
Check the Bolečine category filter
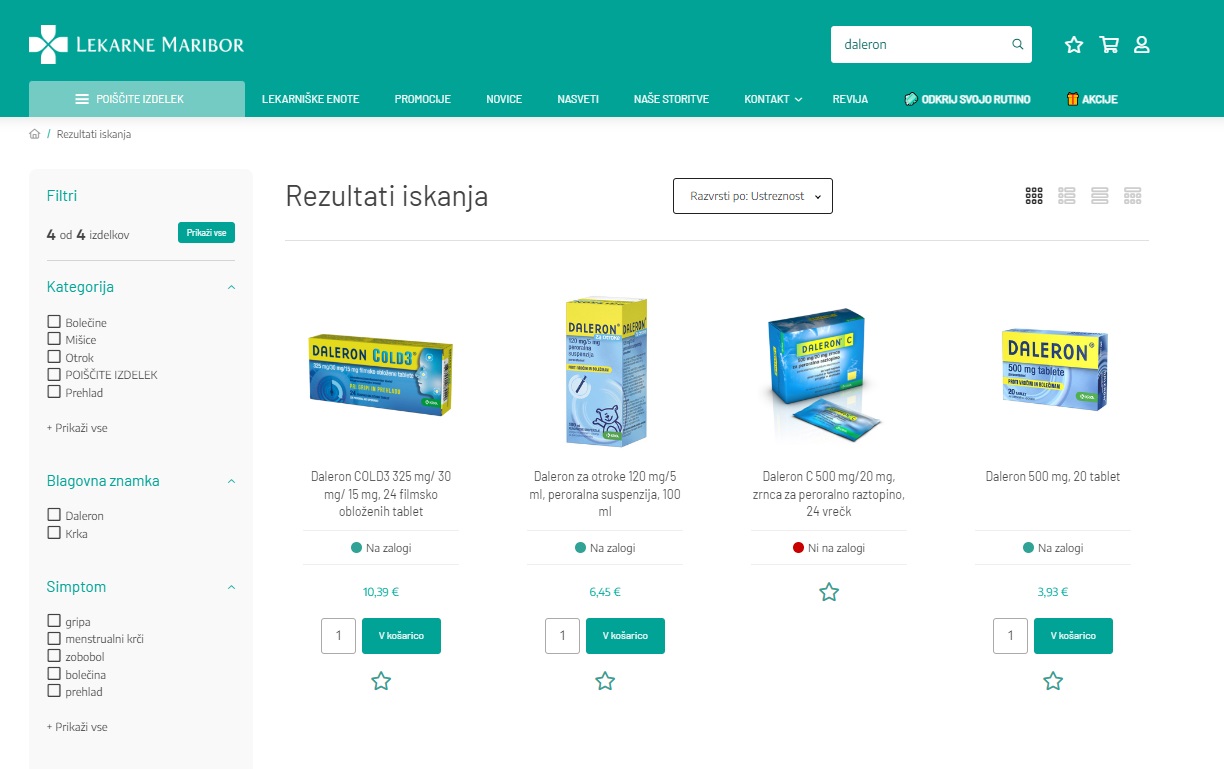[54, 322]
